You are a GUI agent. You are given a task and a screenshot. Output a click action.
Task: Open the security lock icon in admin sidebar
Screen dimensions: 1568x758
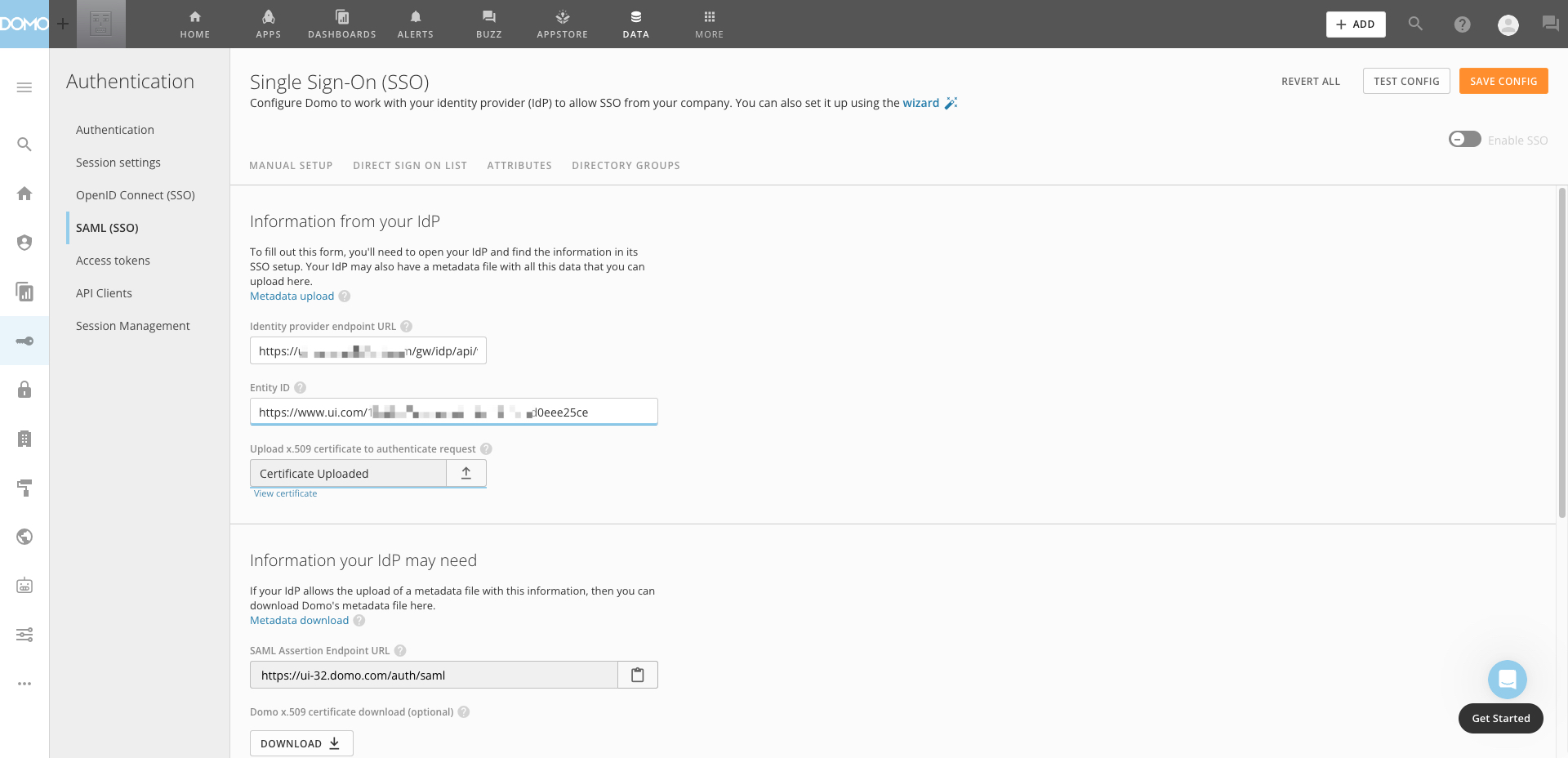(x=24, y=390)
